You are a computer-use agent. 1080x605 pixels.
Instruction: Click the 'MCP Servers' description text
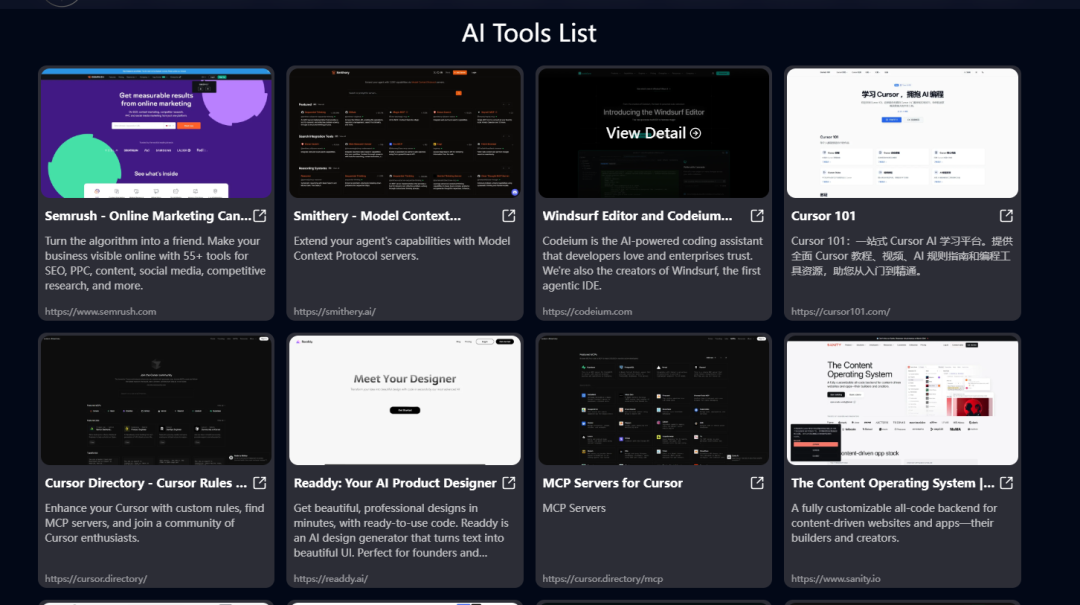pos(574,508)
